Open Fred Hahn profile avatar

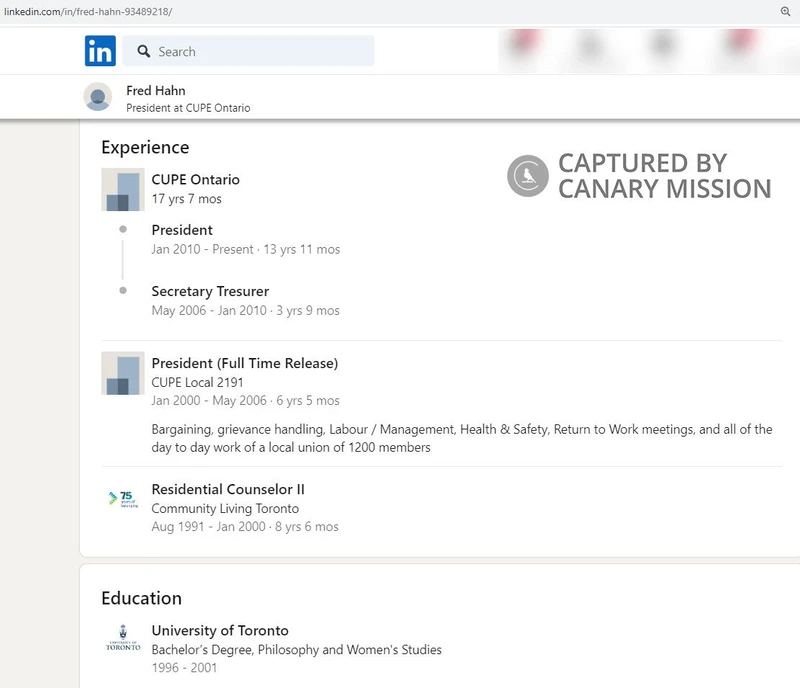point(98,96)
